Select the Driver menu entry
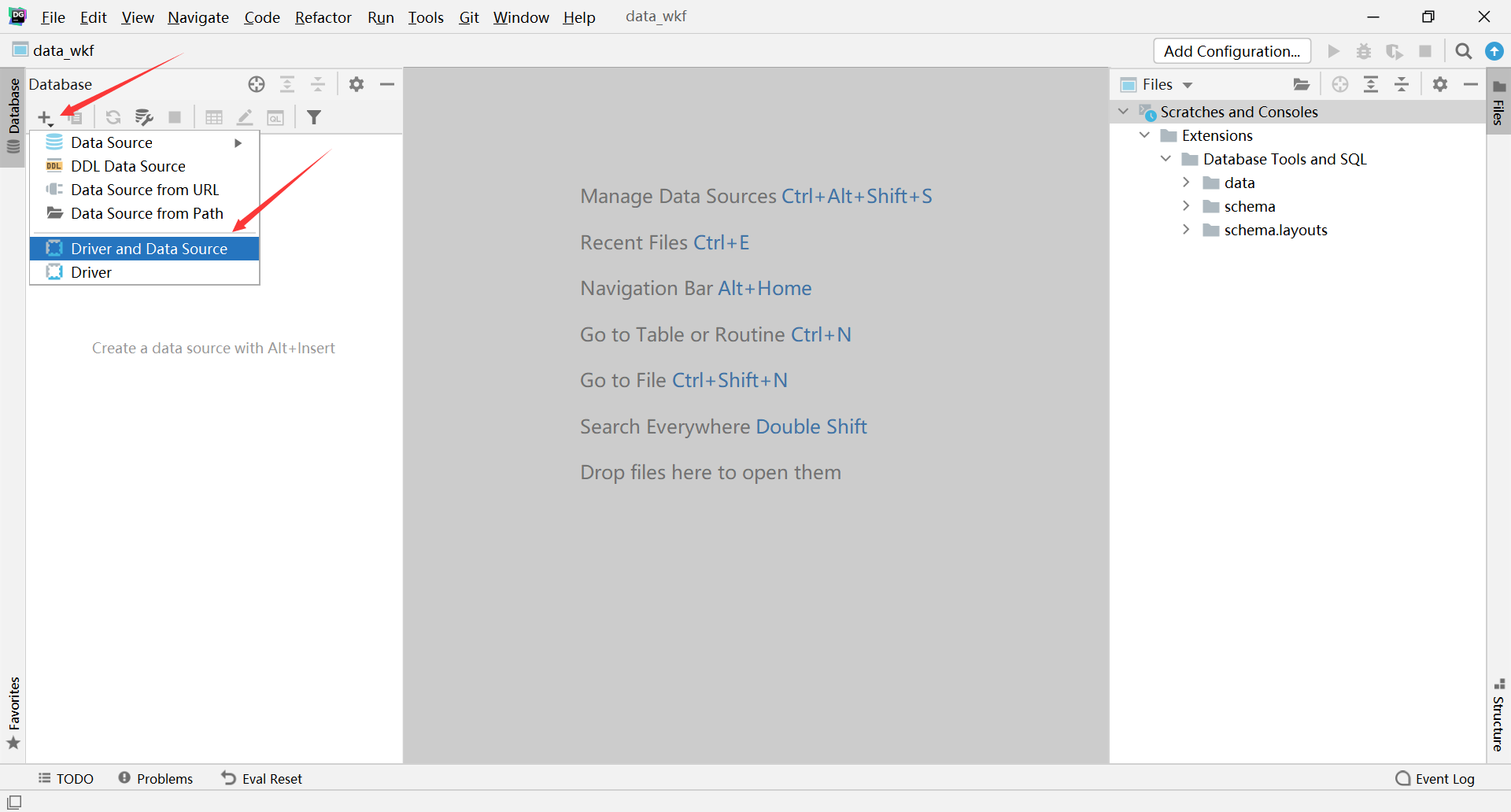The height and width of the screenshot is (812, 1511). click(145, 272)
